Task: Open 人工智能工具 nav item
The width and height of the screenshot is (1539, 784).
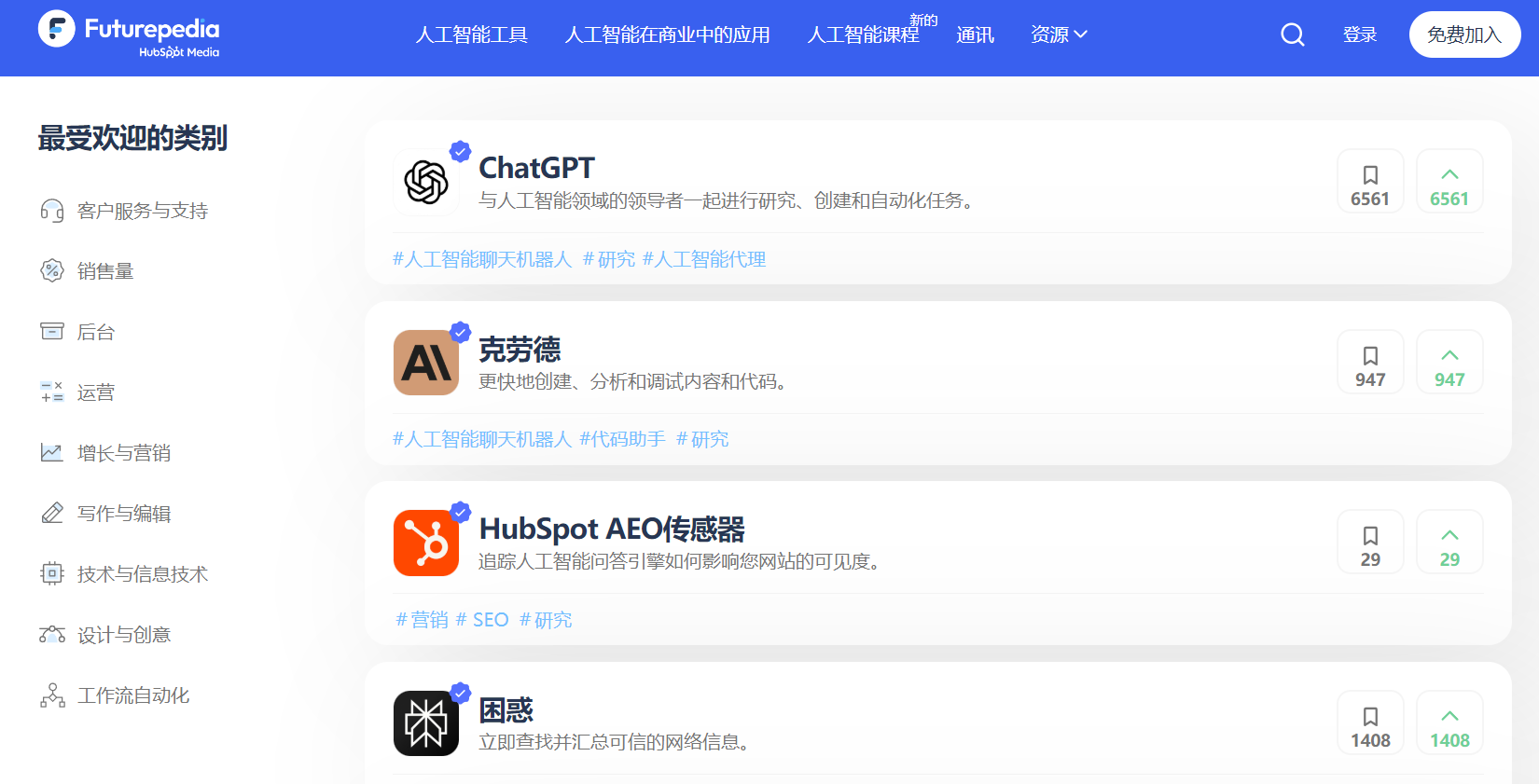Action: 472,34
